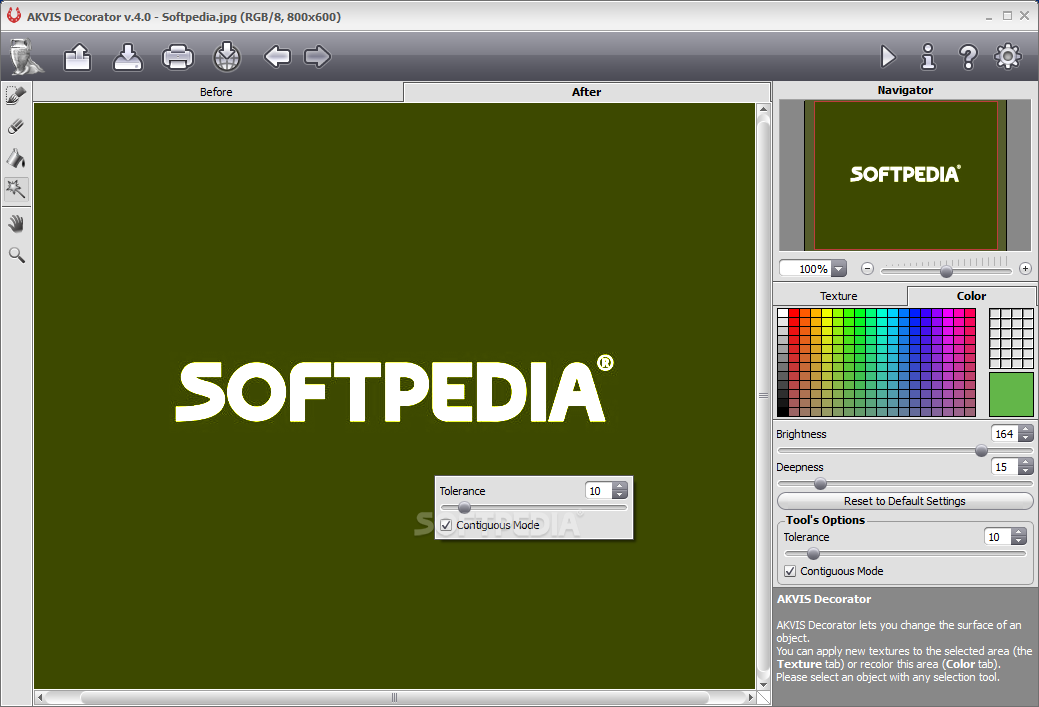Pick the white swatch in top-left of palette

tap(783, 313)
